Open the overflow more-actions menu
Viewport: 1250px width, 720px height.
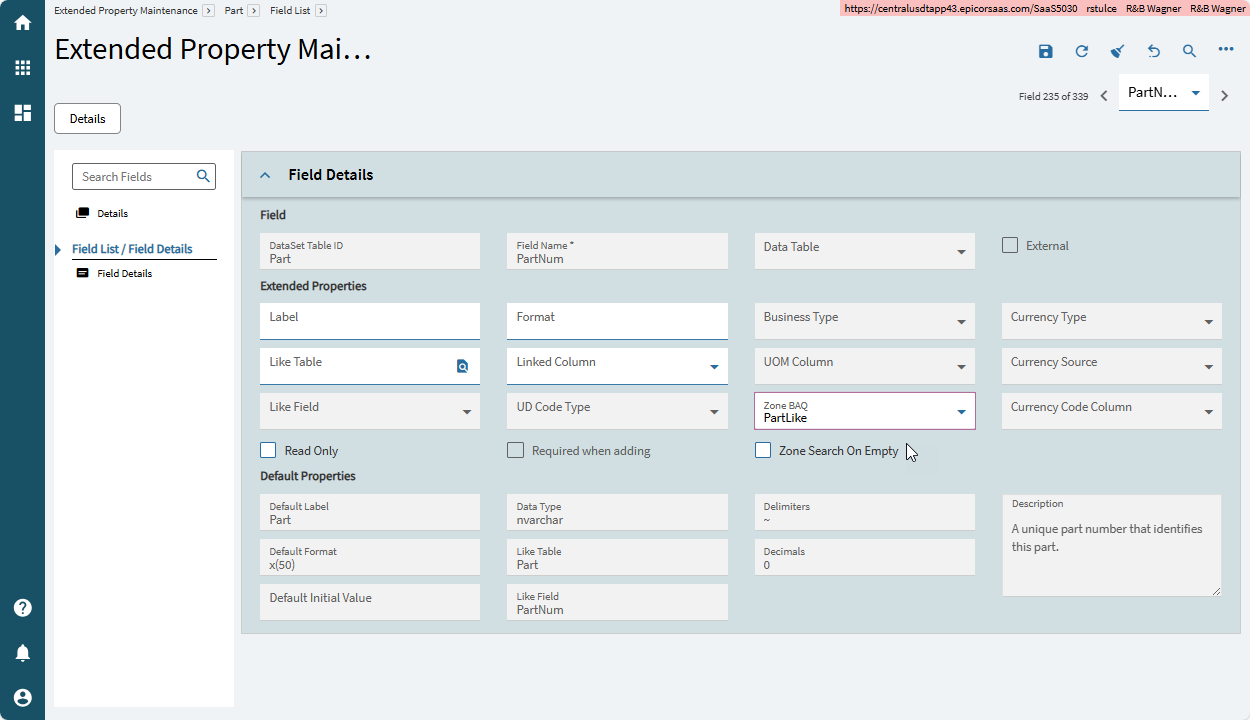coord(1226,50)
